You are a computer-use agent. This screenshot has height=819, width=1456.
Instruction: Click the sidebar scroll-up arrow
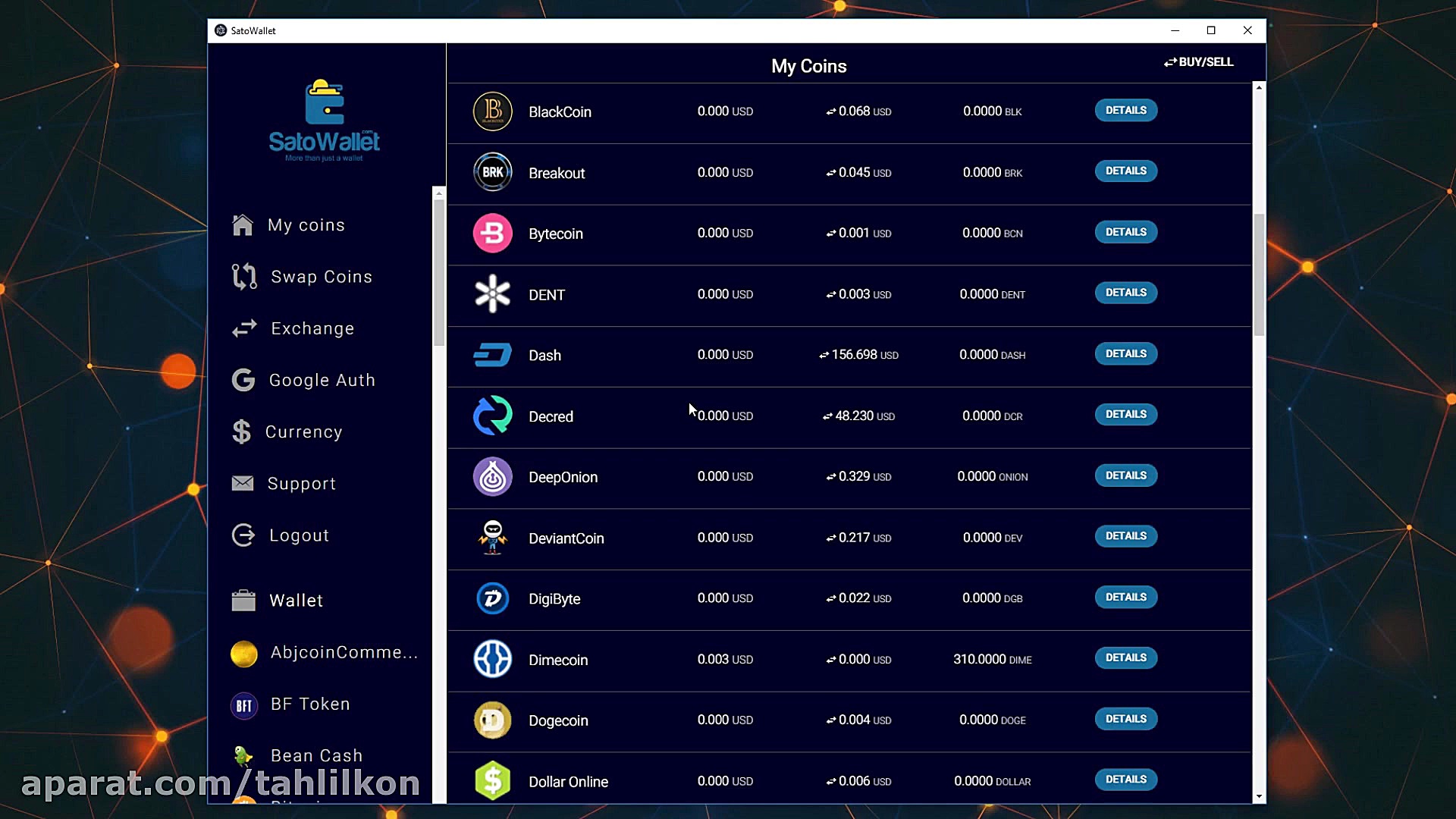[x=439, y=193]
